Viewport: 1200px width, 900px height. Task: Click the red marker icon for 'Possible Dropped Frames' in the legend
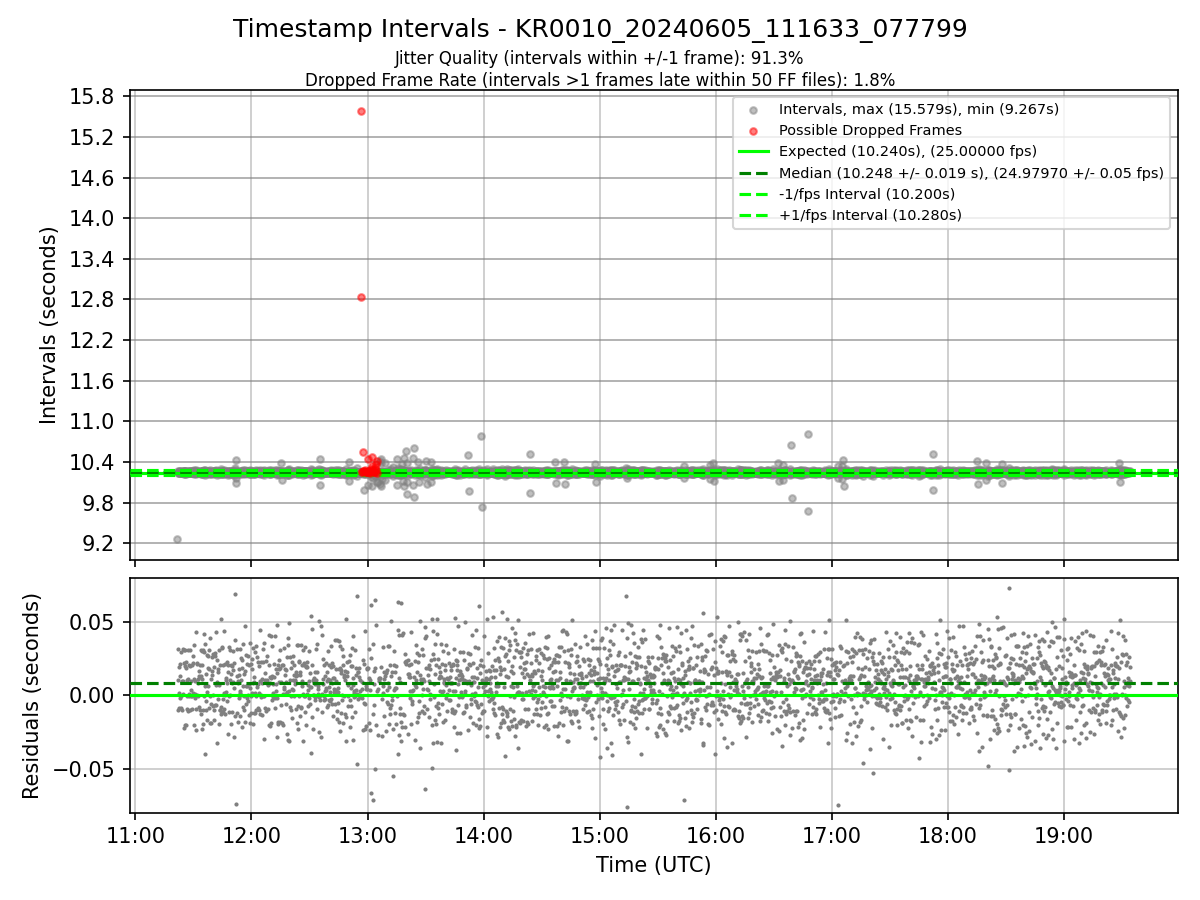coord(754,130)
